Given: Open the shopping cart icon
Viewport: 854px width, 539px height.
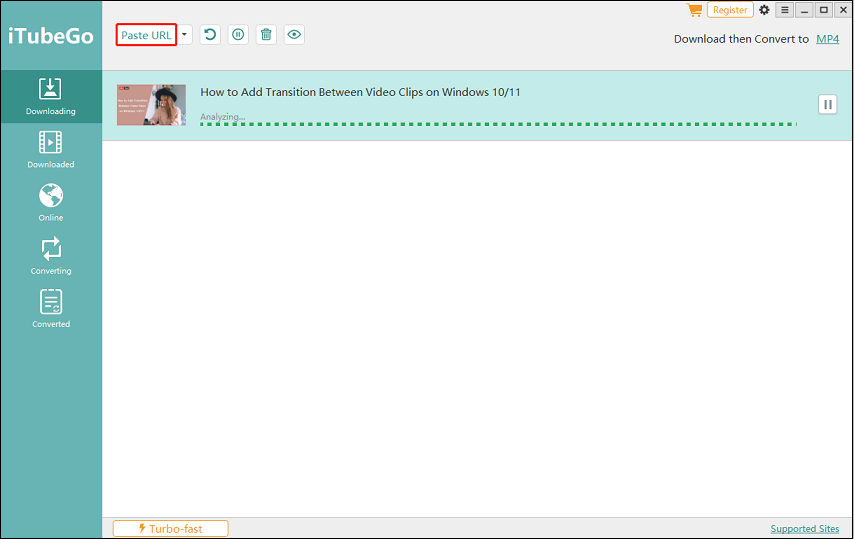Looking at the screenshot, I should coord(694,10).
